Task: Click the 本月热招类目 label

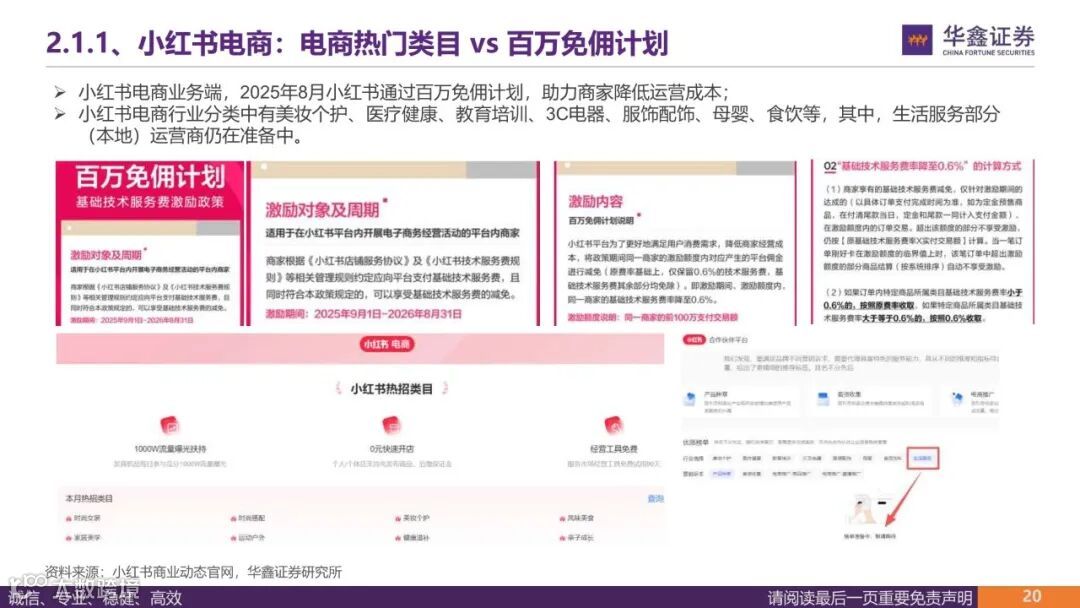Action: coord(89,499)
